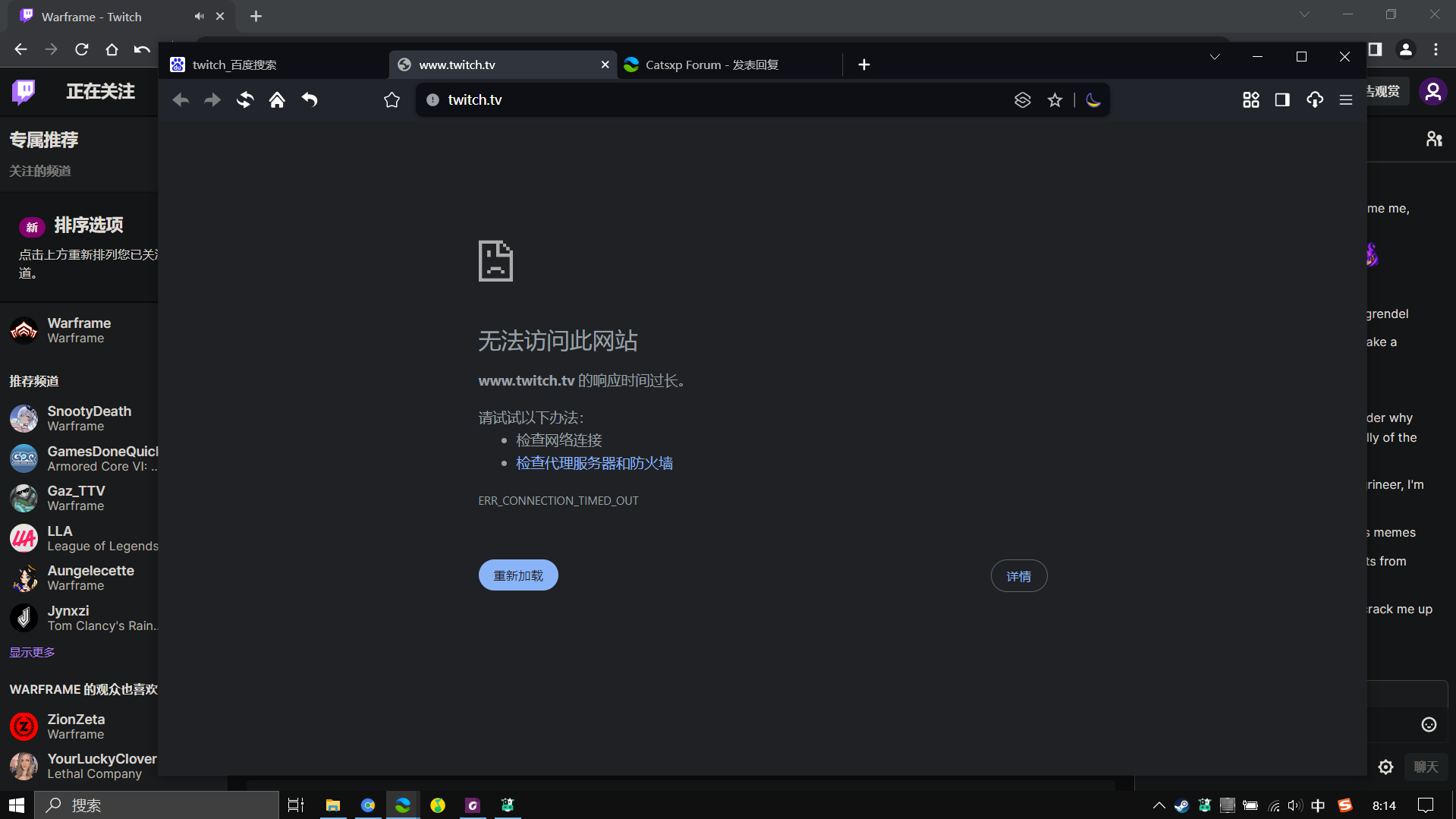Click the undo closed tab icon in Catsxp

tap(310, 100)
